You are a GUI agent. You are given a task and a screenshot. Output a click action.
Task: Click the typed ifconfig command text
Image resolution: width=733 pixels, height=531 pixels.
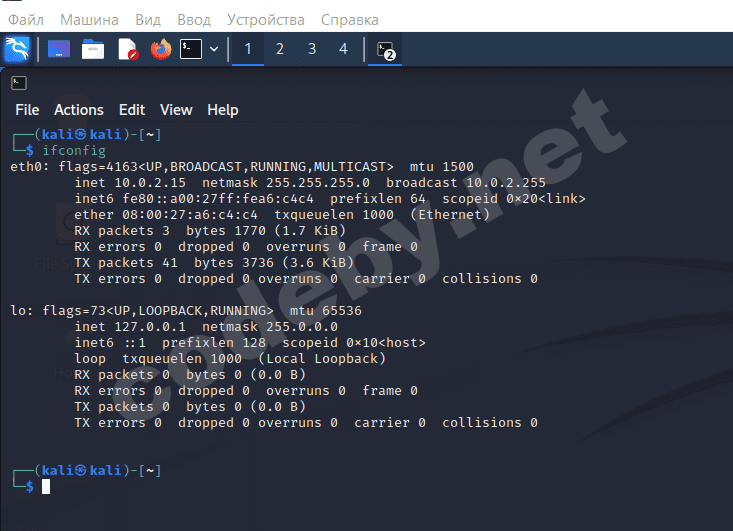coord(74,151)
